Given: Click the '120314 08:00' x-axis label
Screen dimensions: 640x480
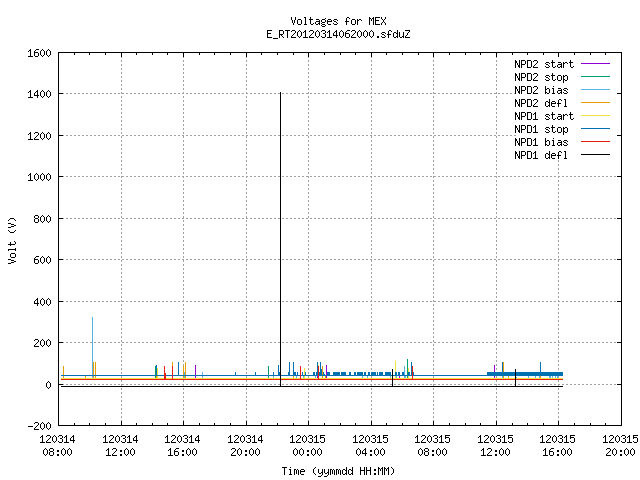Looking at the screenshot, I should 58,446.
